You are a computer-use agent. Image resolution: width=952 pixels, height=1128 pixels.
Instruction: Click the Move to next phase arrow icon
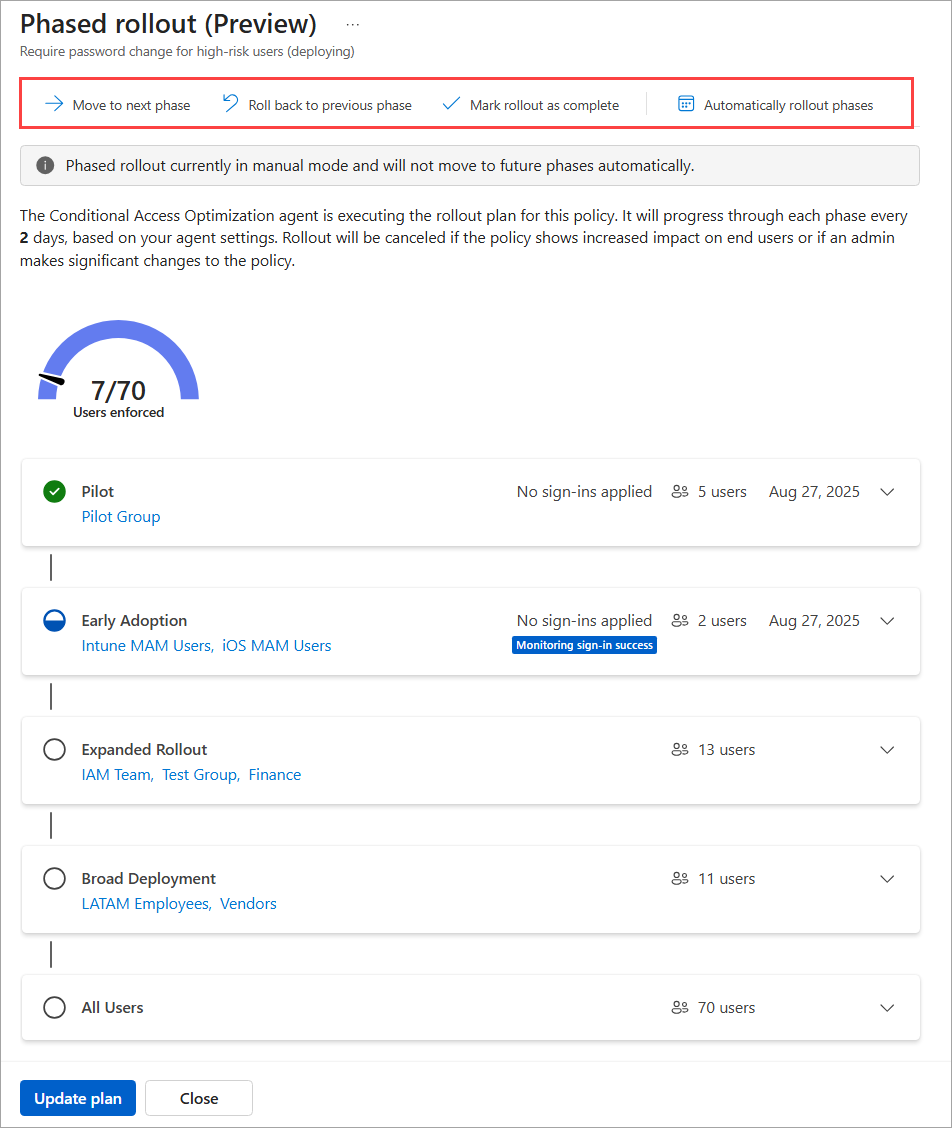point(54,104)
